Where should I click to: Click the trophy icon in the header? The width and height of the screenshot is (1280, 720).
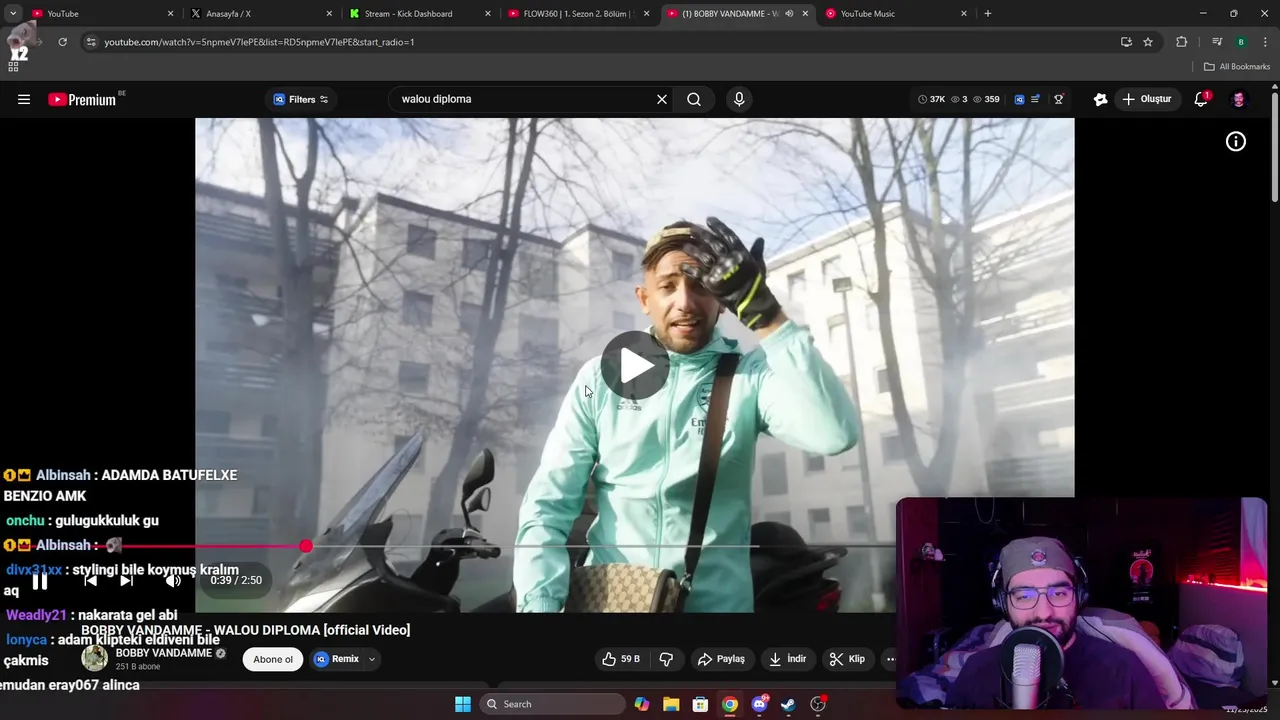[1059, 99]
